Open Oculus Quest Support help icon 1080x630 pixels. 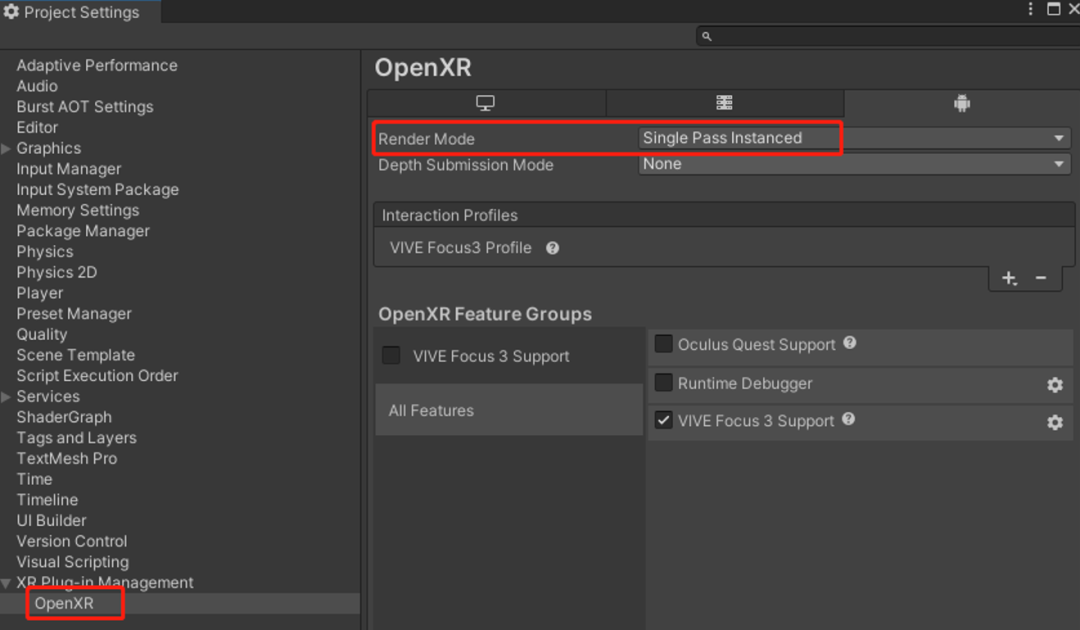point(850,343)
